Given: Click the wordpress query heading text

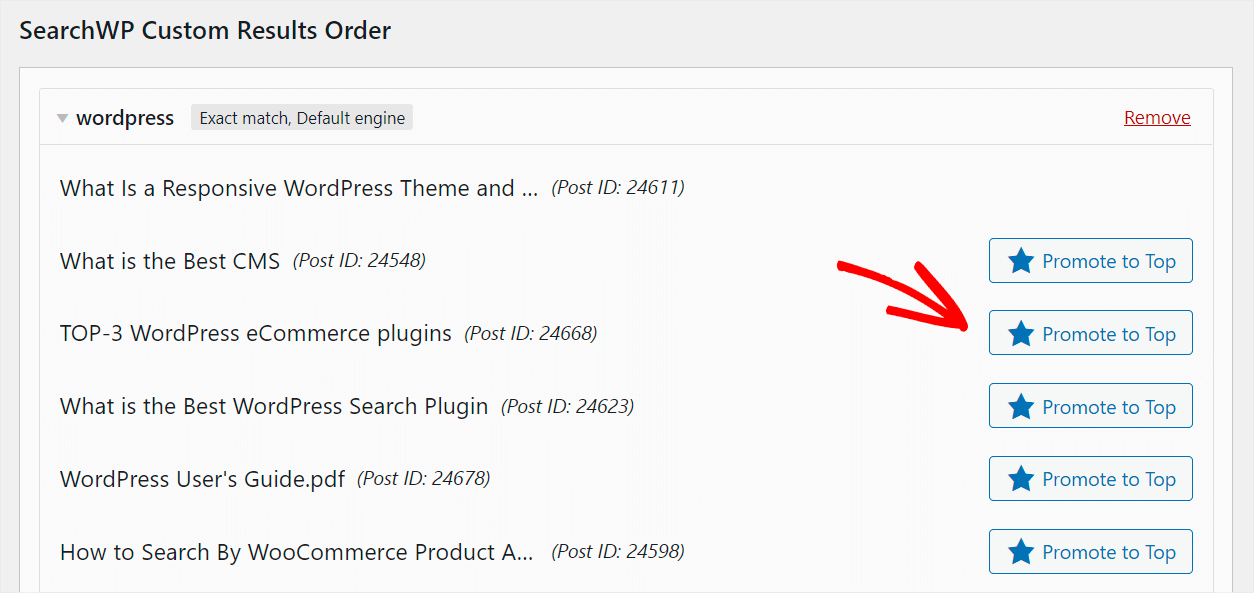Looking at the screenshot, I should [125, 118].
